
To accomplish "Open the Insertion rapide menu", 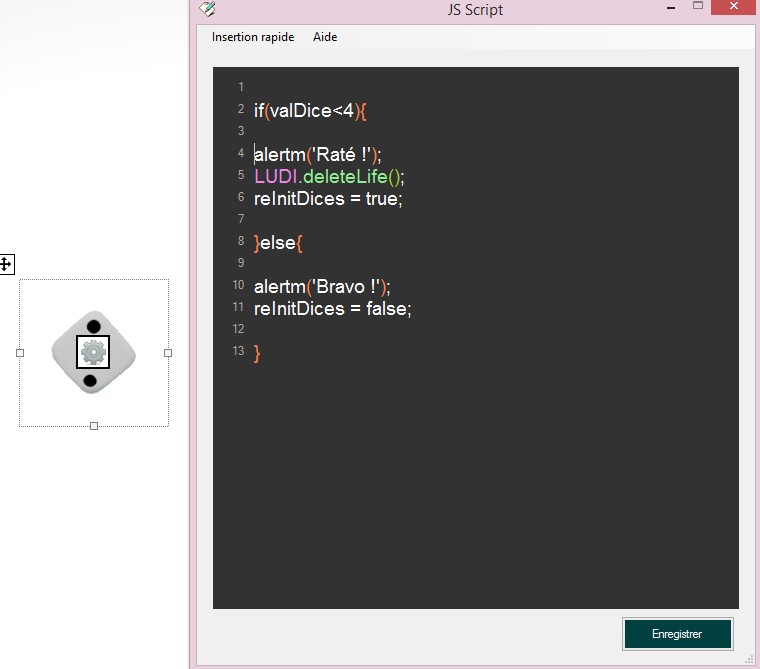I will click(x=252, y=37).
